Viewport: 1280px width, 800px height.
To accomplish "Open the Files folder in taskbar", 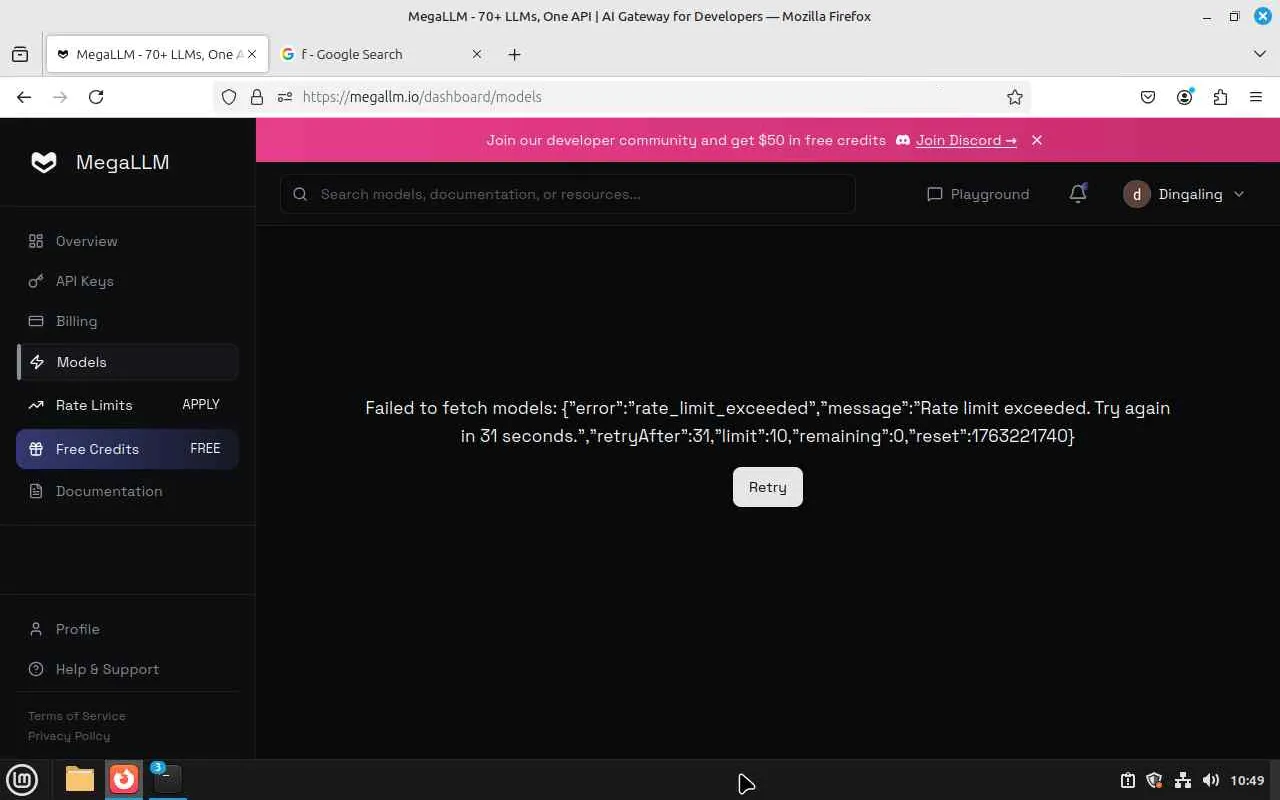I will pyautogui.click(x=80, y=779).
